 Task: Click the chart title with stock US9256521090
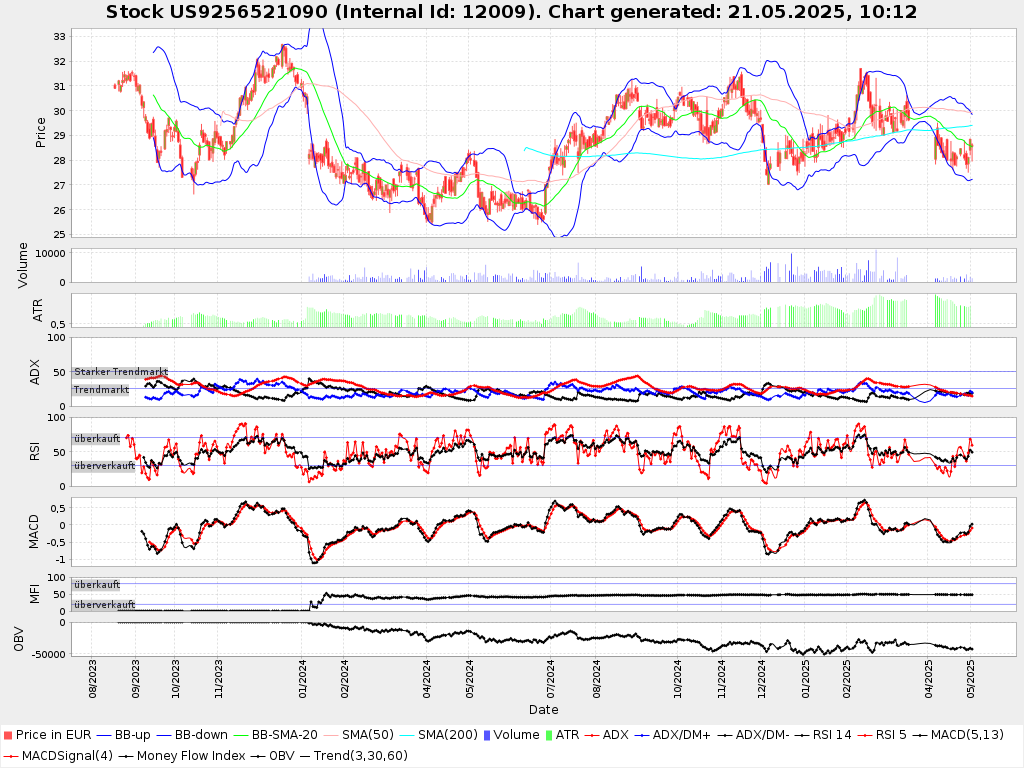(x=511, y=12)
